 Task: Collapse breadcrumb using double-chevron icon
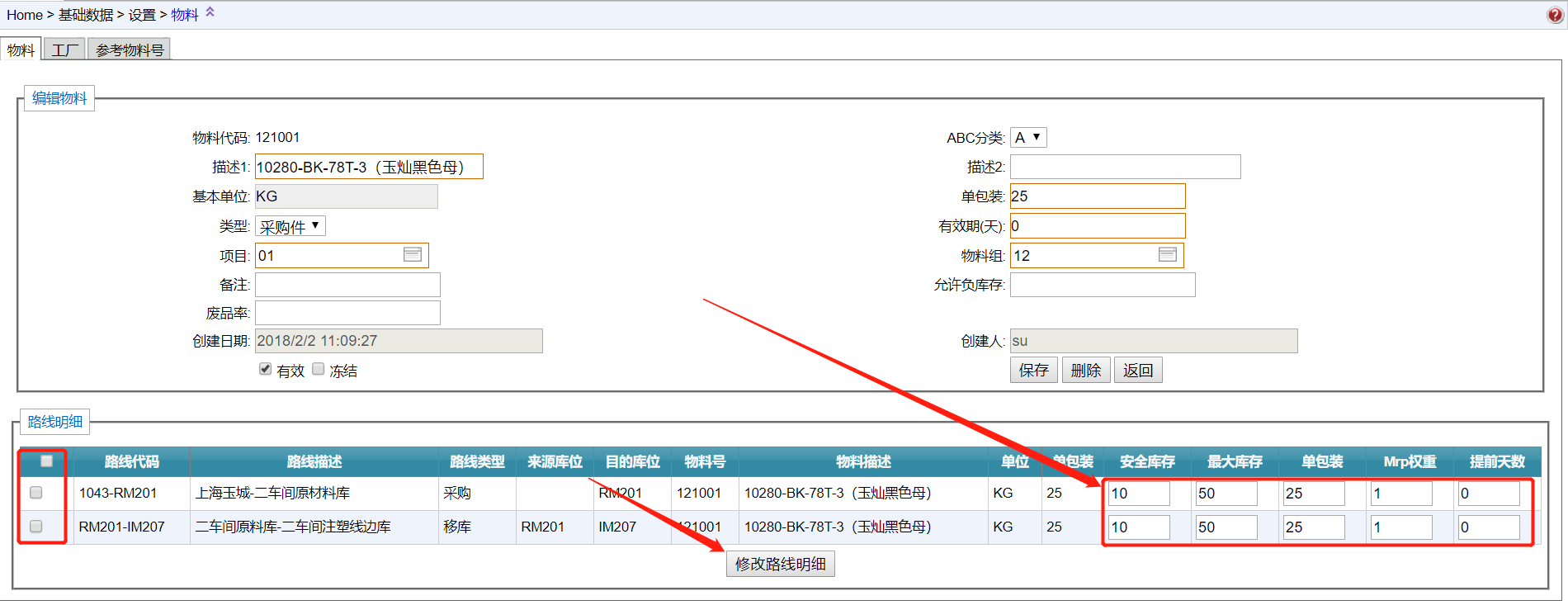pos(210,12)
